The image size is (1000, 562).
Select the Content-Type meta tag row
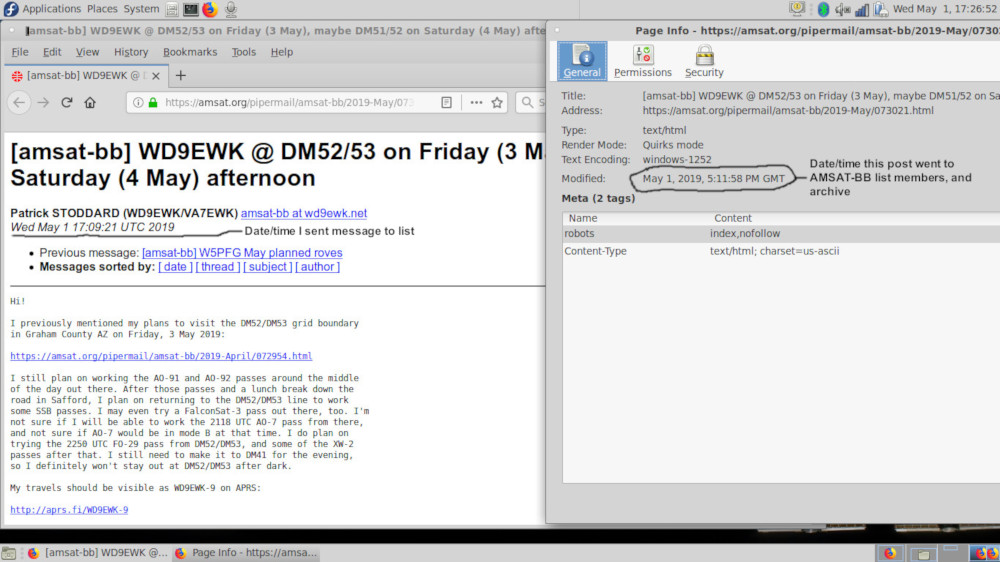tap(781, 251)
